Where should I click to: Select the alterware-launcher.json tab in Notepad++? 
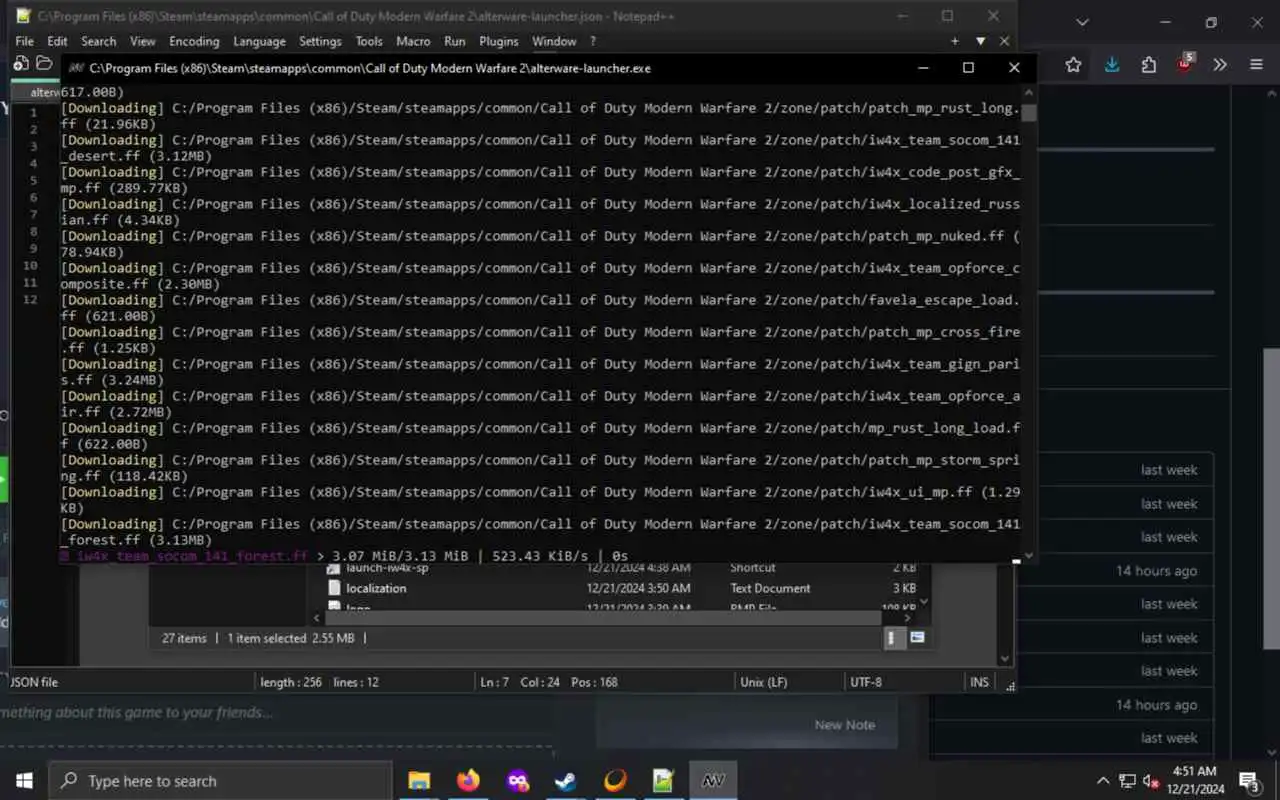(44, 92)
